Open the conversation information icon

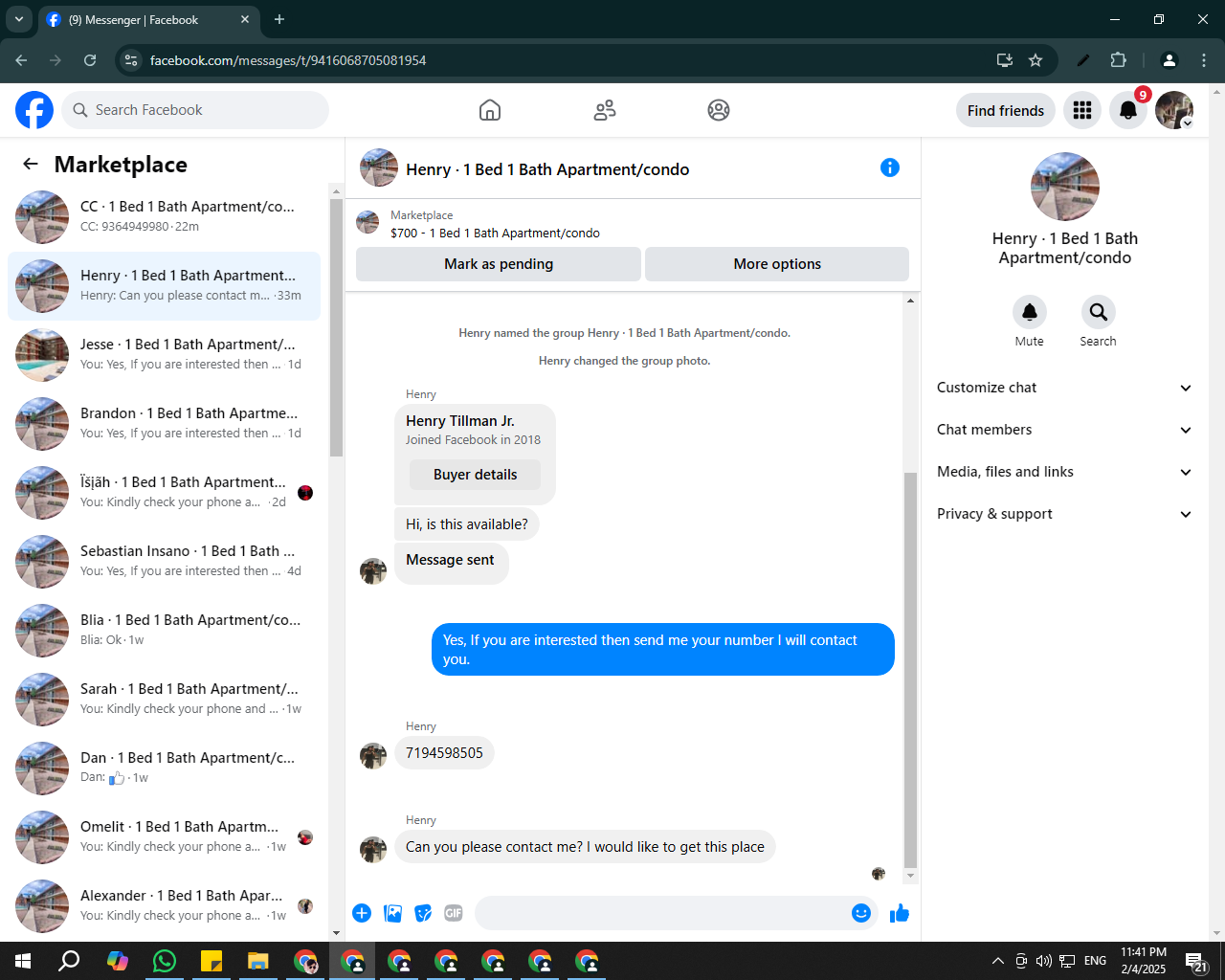tap(890, 167)
